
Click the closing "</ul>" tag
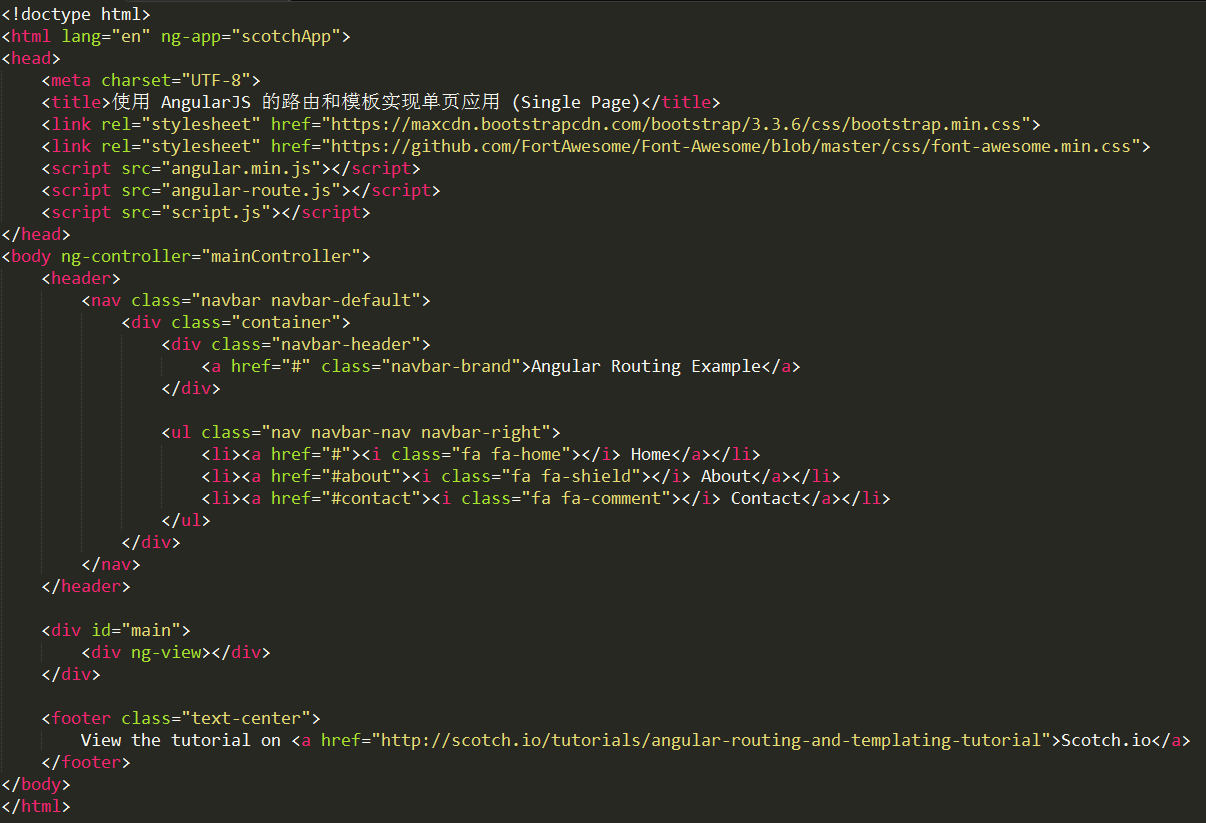(x=186, y=520)
